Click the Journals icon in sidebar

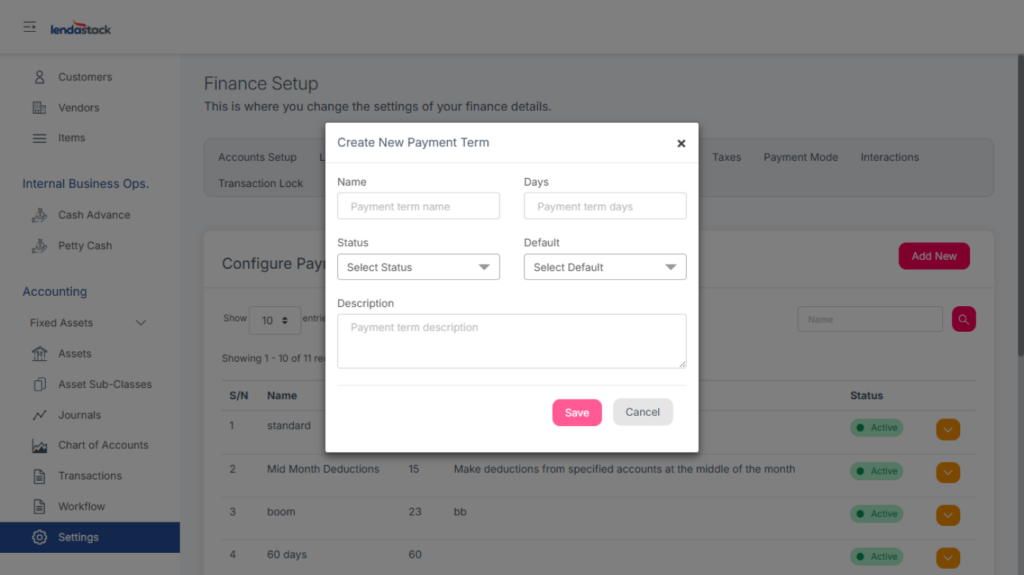click(40, 415)
